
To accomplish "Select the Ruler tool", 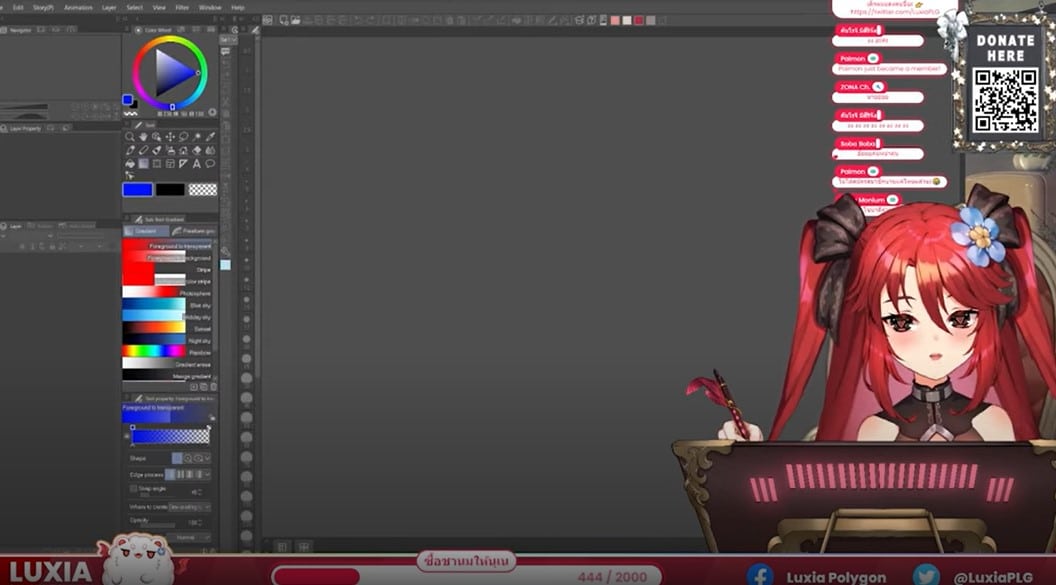I will tap(183, 164).
